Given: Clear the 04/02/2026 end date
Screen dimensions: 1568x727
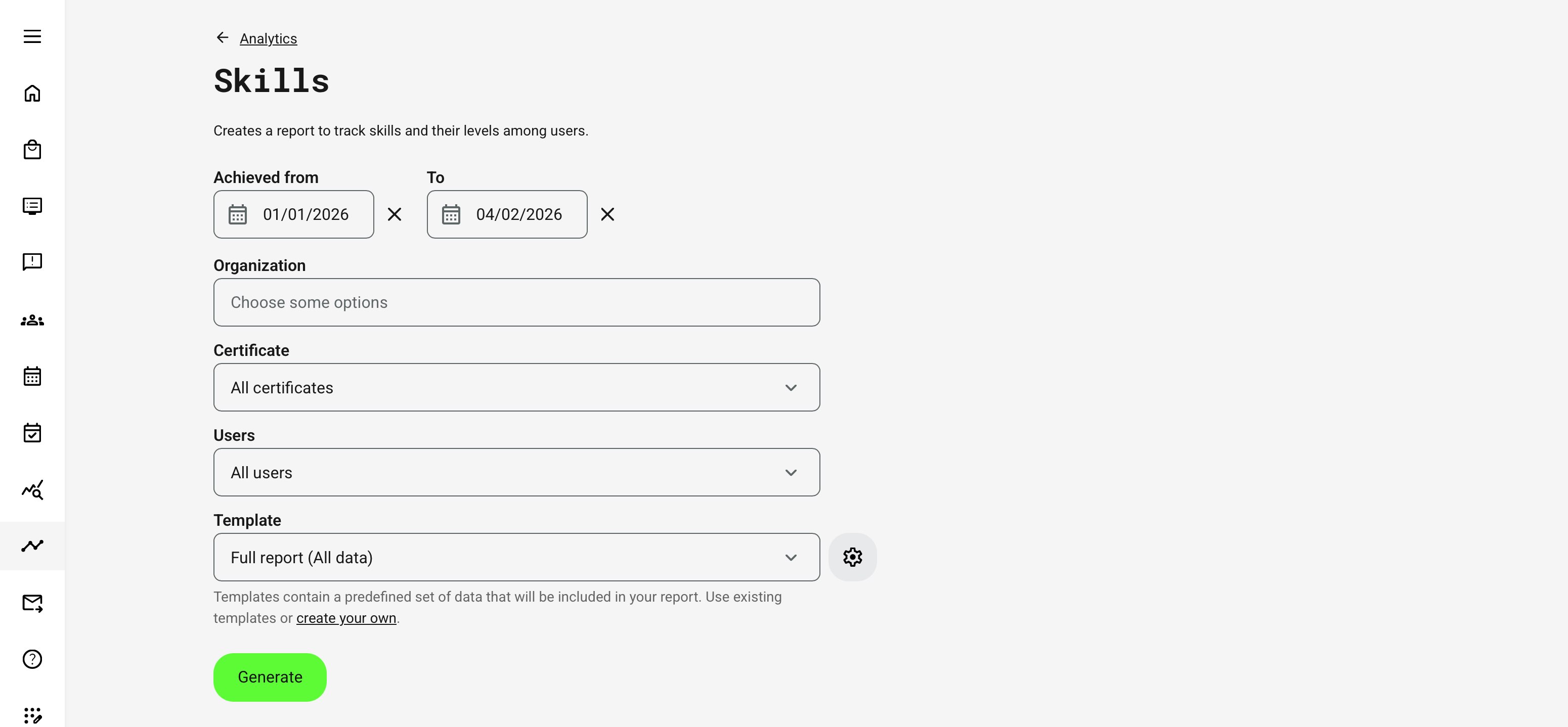Looking at the screenshot, I should click(607, 214).
